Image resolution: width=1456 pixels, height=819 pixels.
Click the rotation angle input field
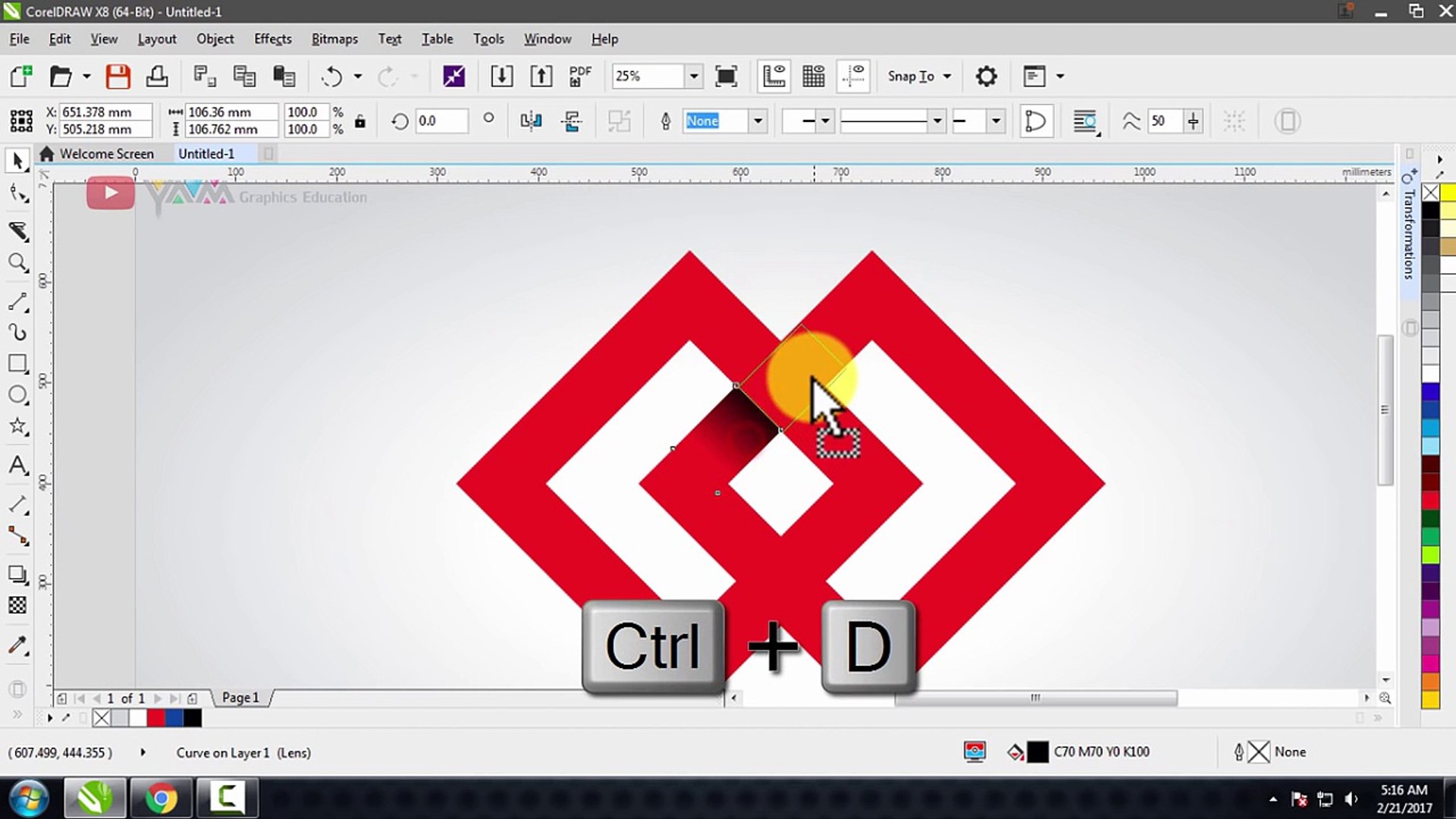(x=440, y=121)
